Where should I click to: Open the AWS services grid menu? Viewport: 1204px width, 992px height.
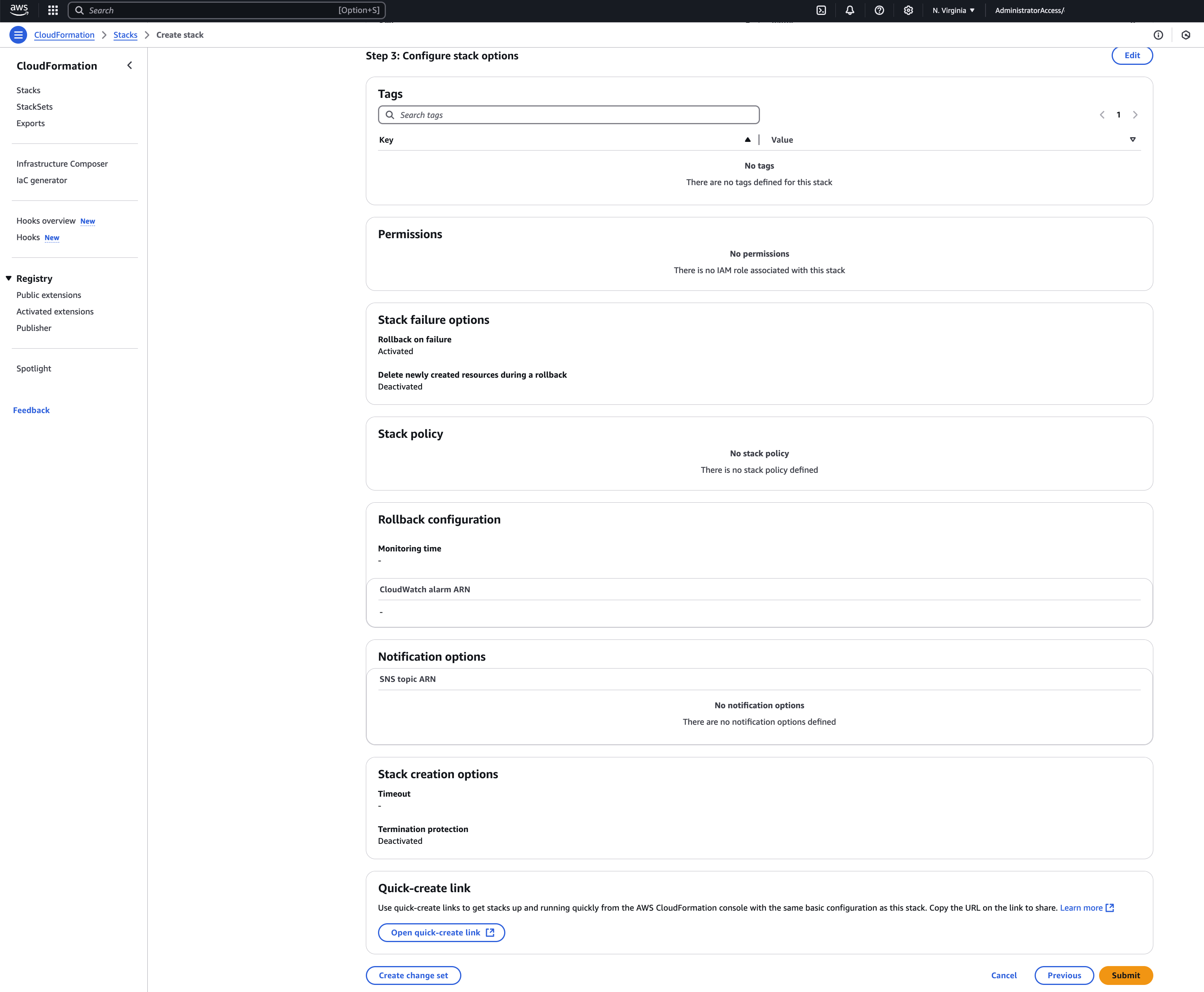(53, 10)
